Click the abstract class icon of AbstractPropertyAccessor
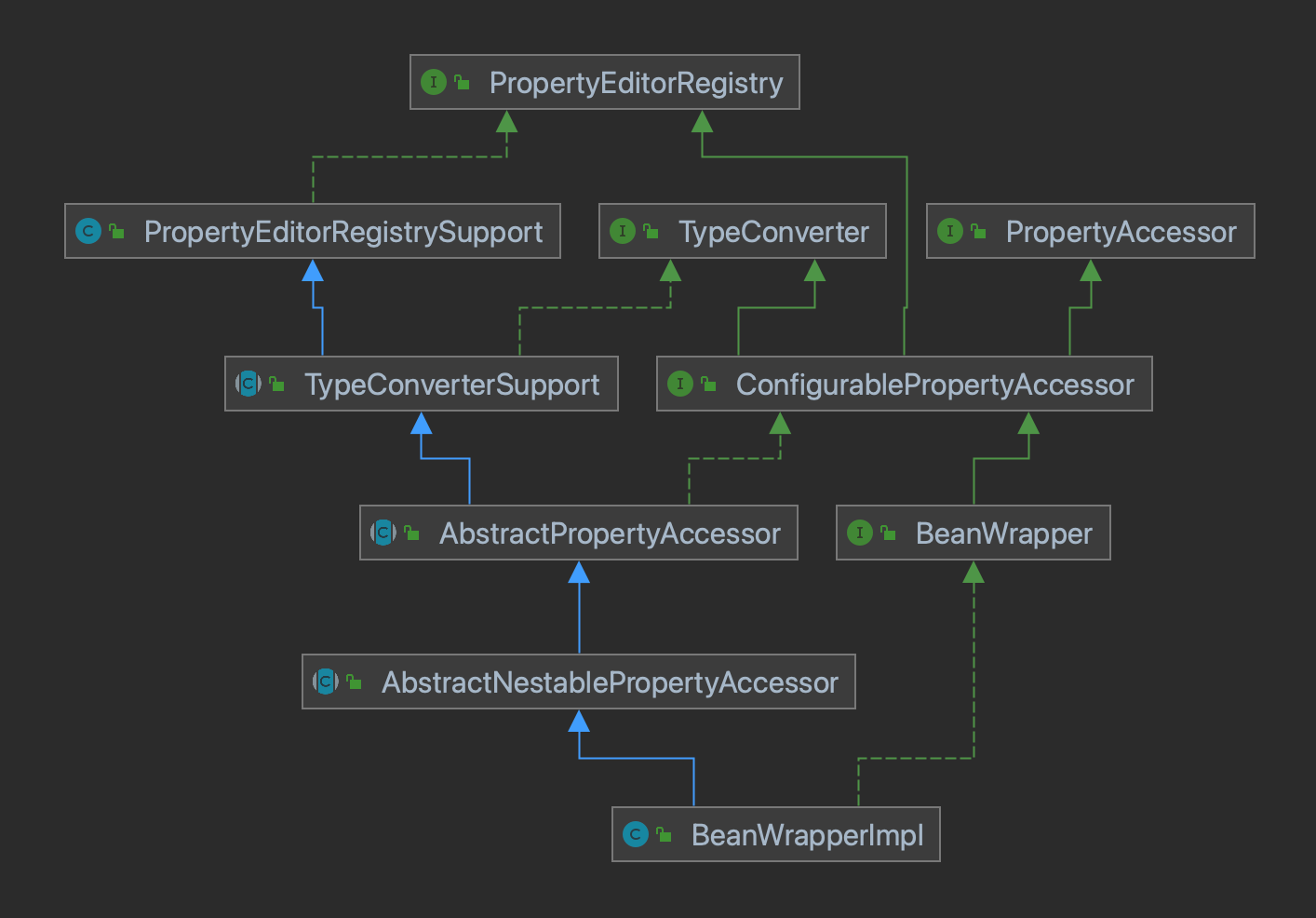Viewport: 1316px width, 918px height. click(383, 533)
